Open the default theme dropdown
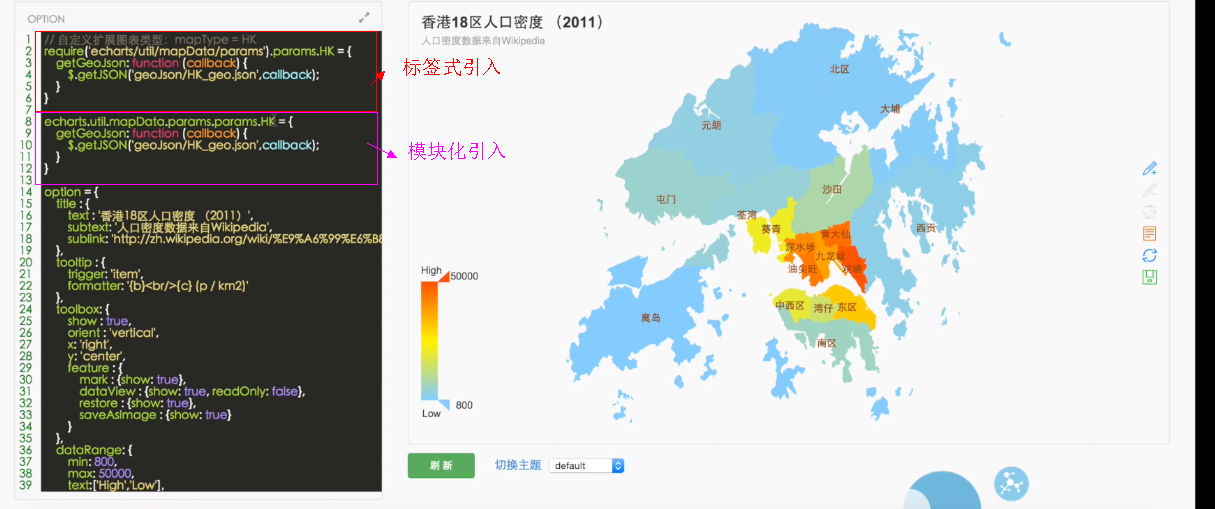 click(586, 466)
